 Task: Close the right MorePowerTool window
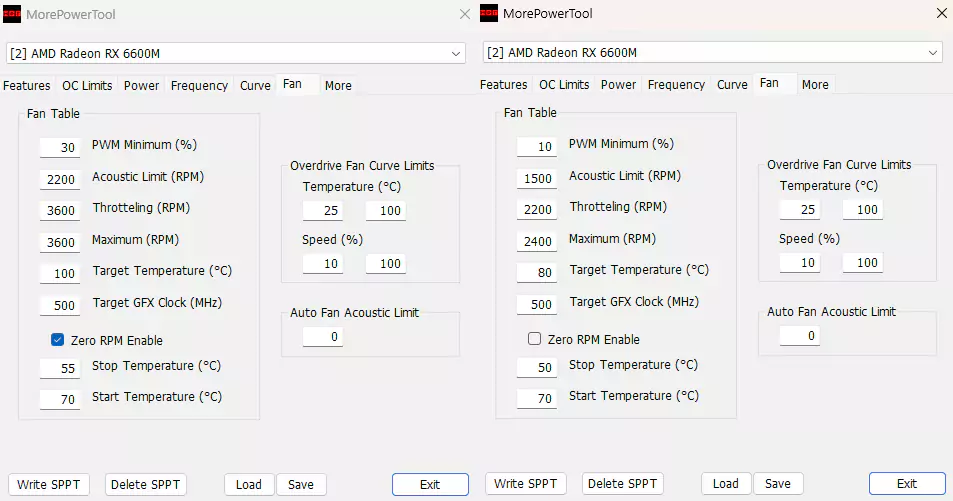click(x=939, y=14)
